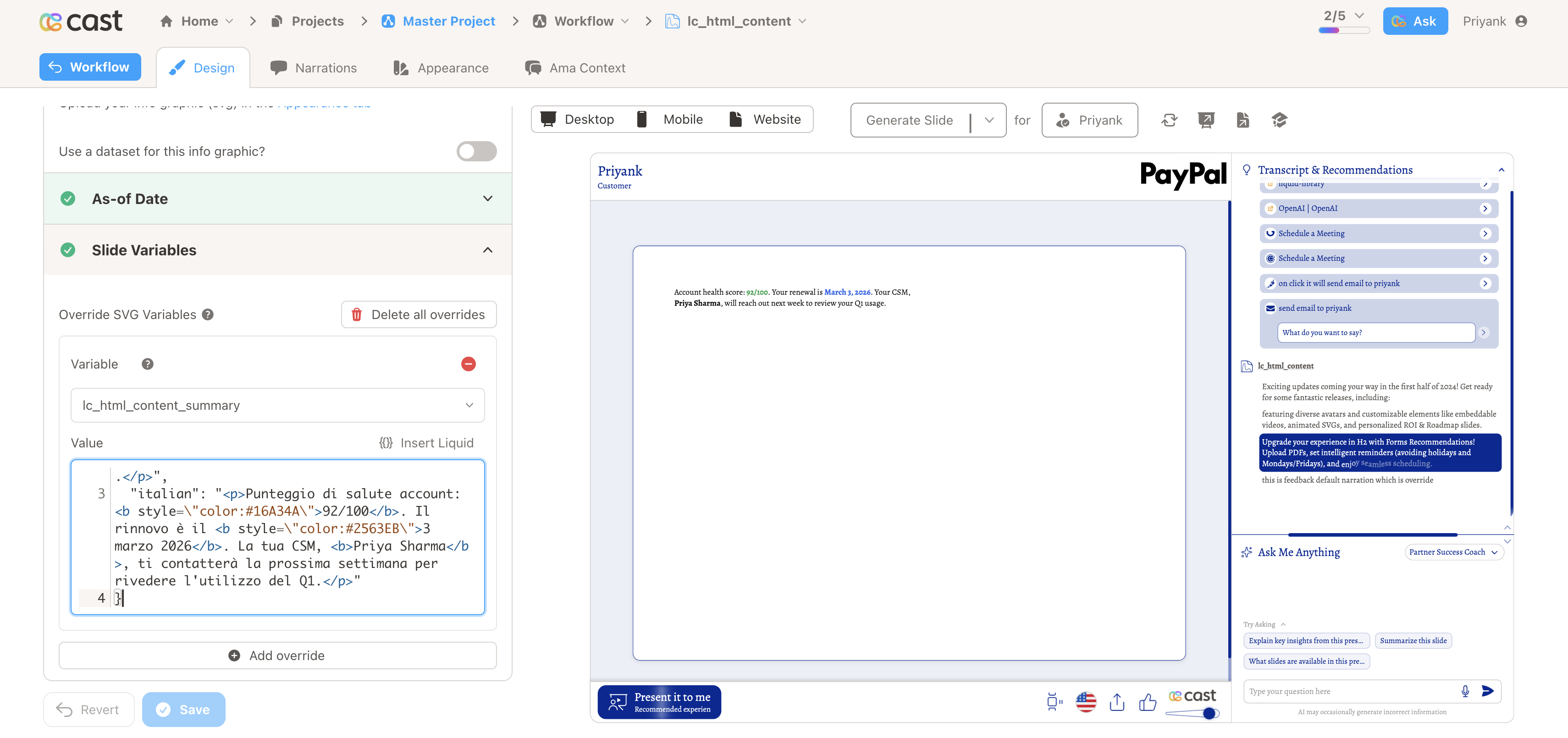Collapse the Slide Variables section
1568x738 pixels.
click(x=277, y=250)
